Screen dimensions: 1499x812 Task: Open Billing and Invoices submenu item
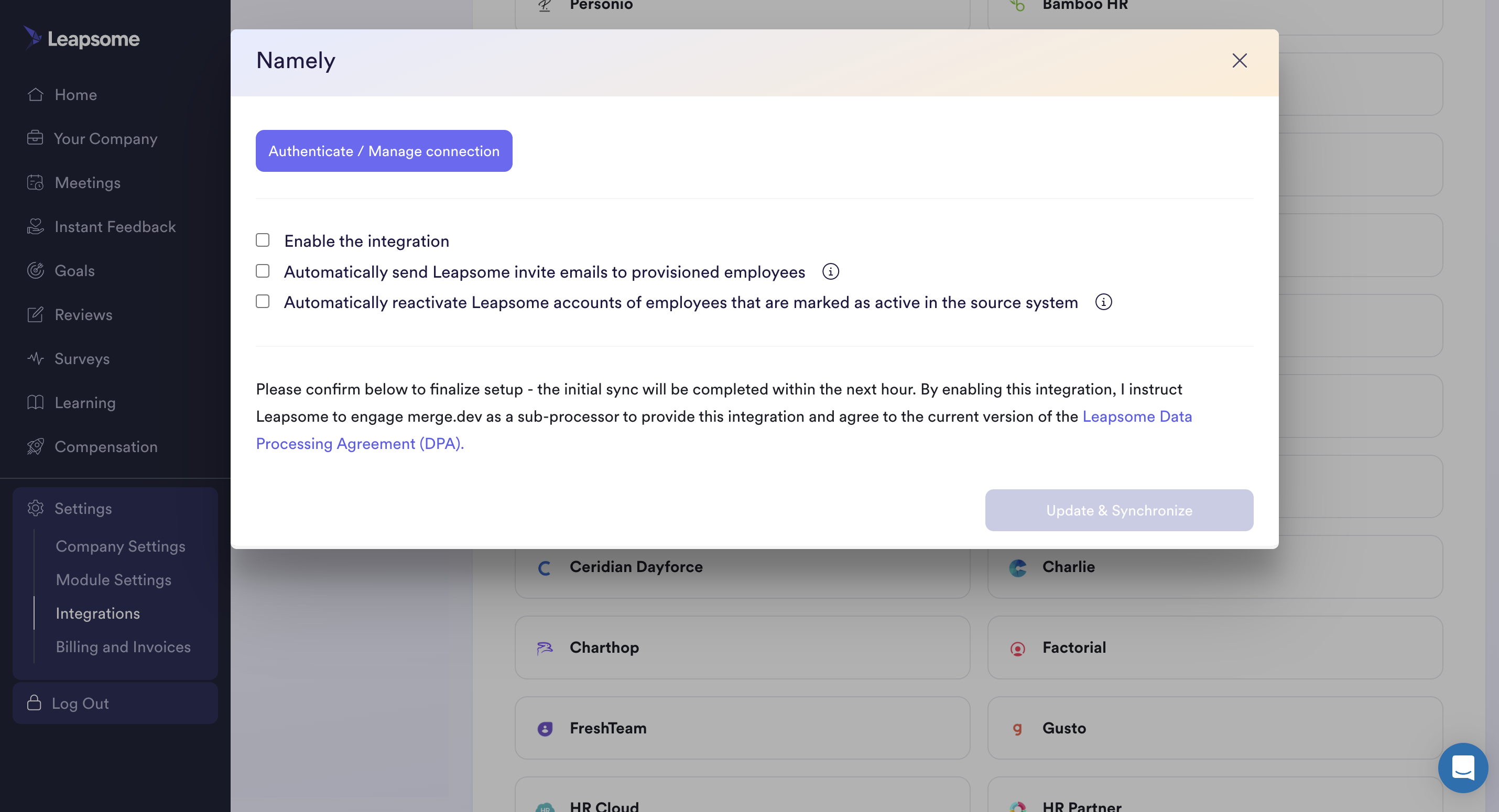123,646
